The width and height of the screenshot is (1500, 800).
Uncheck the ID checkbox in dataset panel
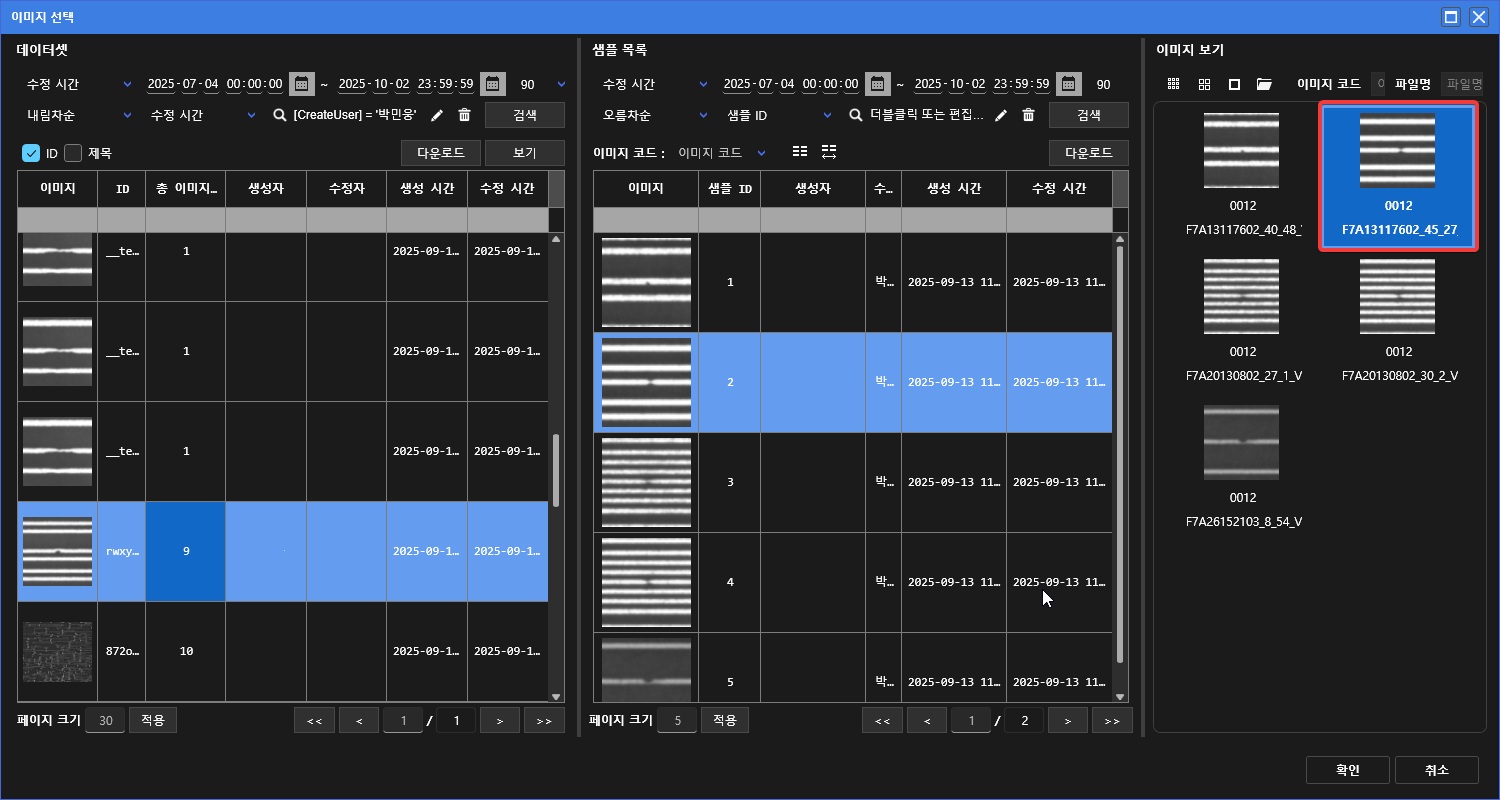(x=31, y=153)
